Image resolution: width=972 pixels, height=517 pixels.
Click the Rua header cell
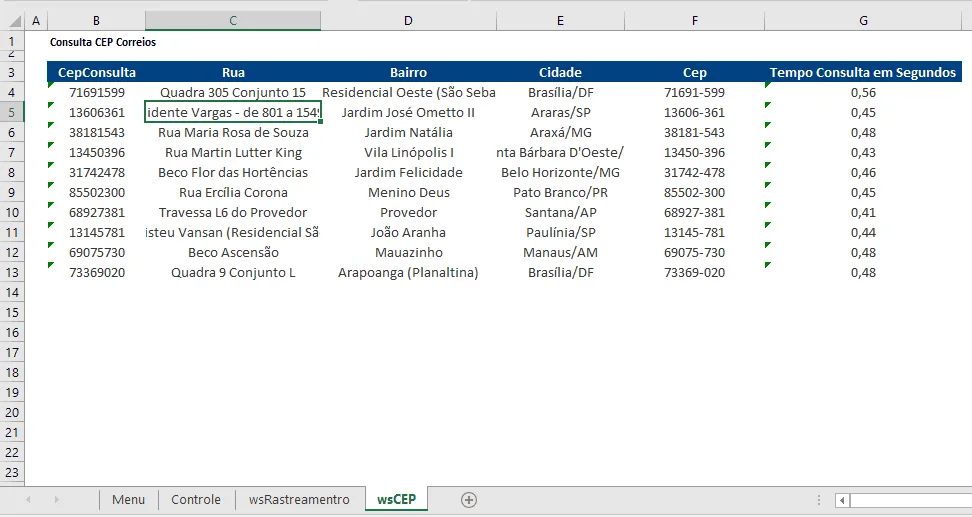coord(233,72)
